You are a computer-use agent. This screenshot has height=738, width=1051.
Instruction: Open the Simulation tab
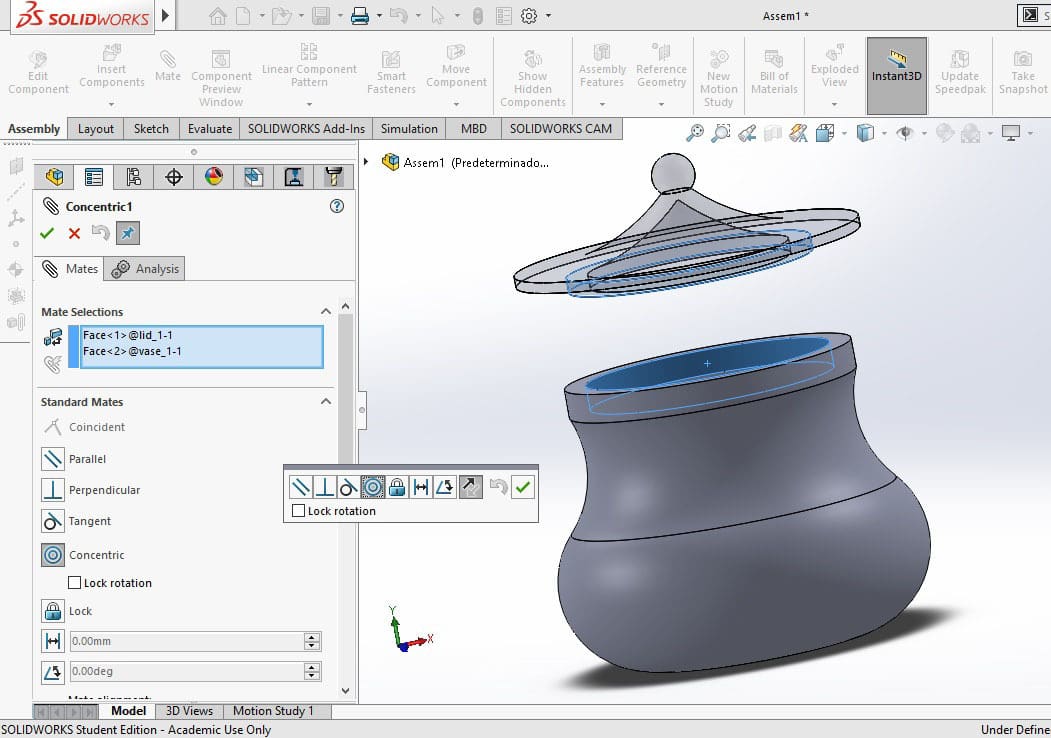409,129
